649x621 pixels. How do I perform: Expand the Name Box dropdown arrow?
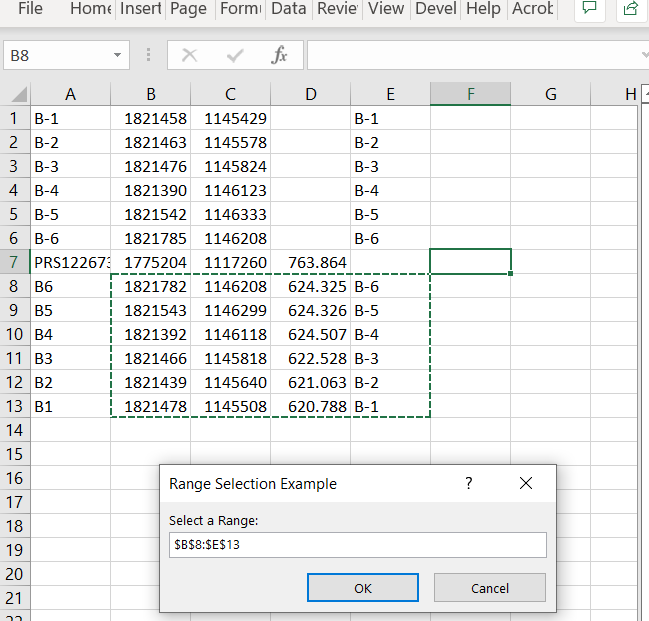(119, 56)
